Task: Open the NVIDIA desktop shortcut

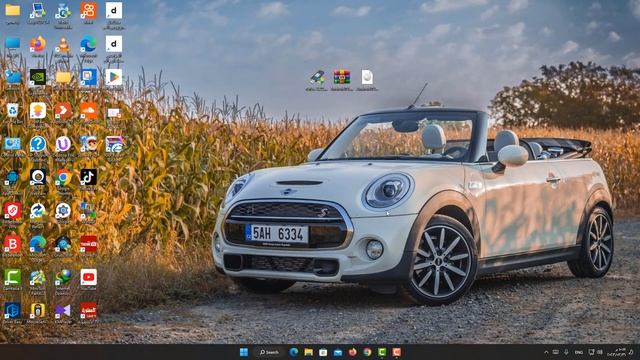Action: point(38,78)
